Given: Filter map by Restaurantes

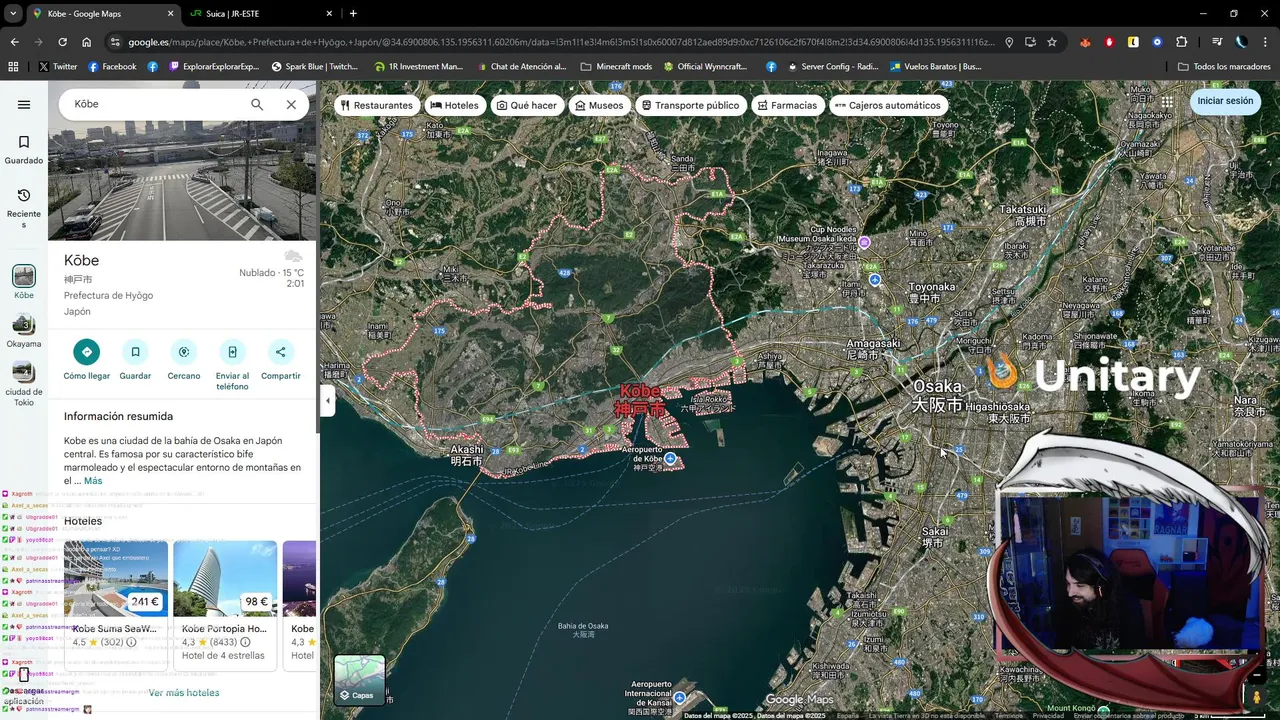Looking at the screenshot, I should [377, 105].
